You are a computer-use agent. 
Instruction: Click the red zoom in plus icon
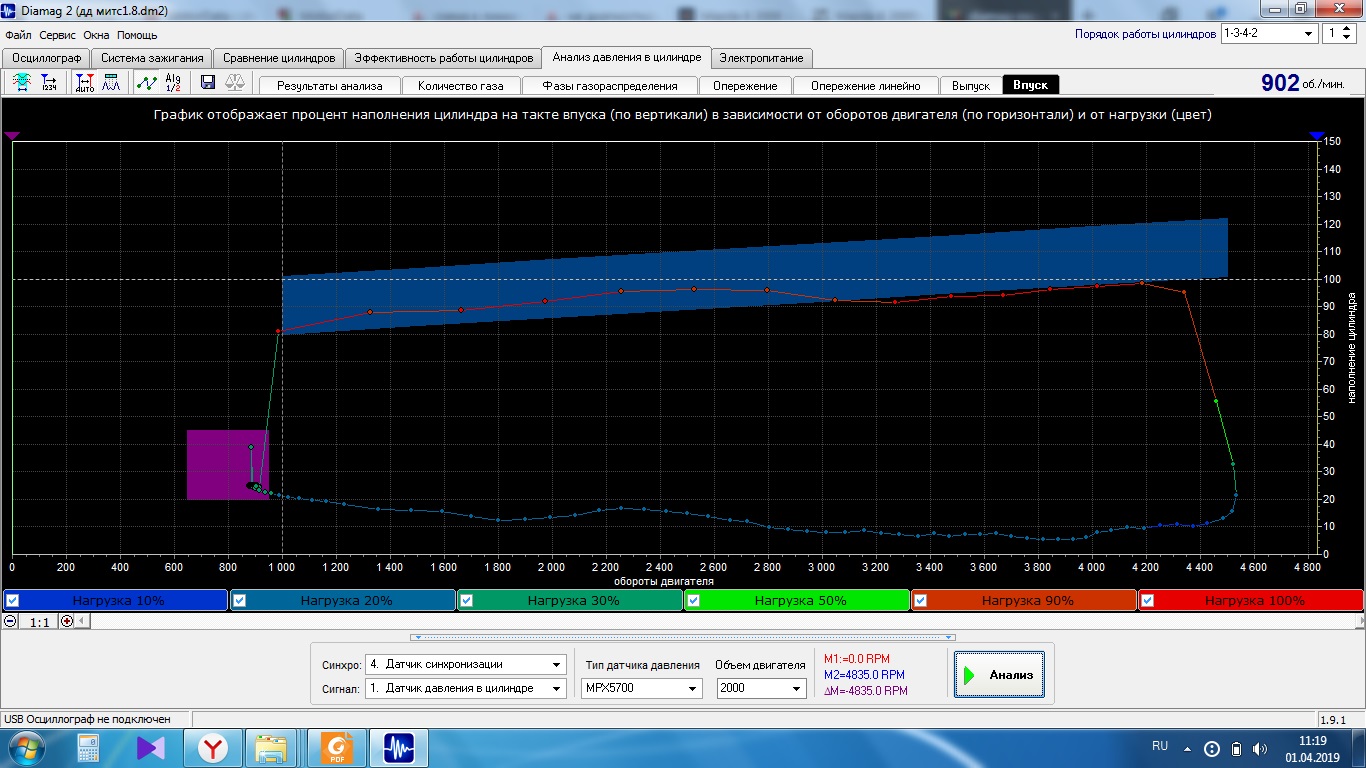(67, 621)
